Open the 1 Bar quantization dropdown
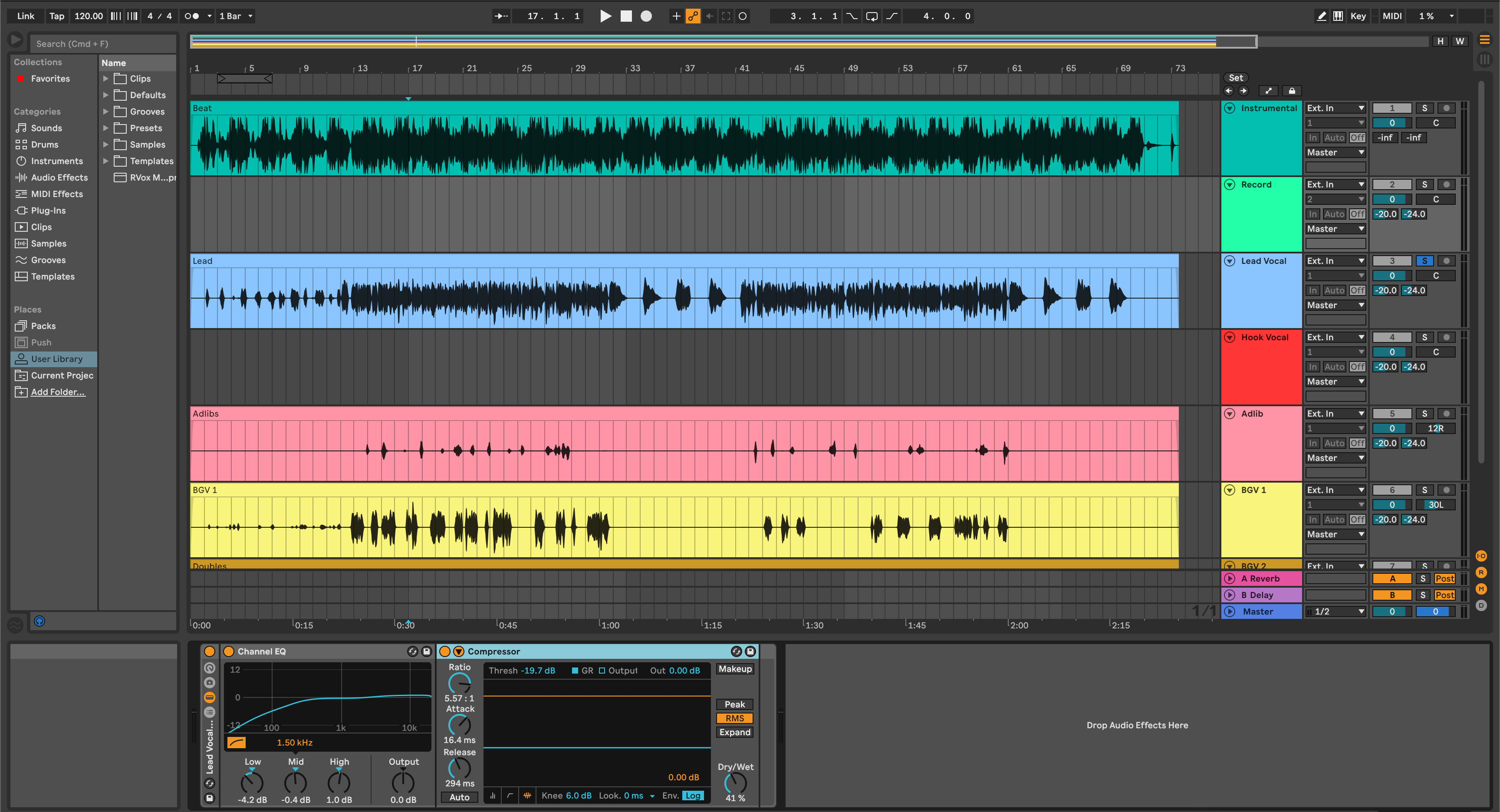The height and width of the screenshot is (812, 1500). (235, 16)
